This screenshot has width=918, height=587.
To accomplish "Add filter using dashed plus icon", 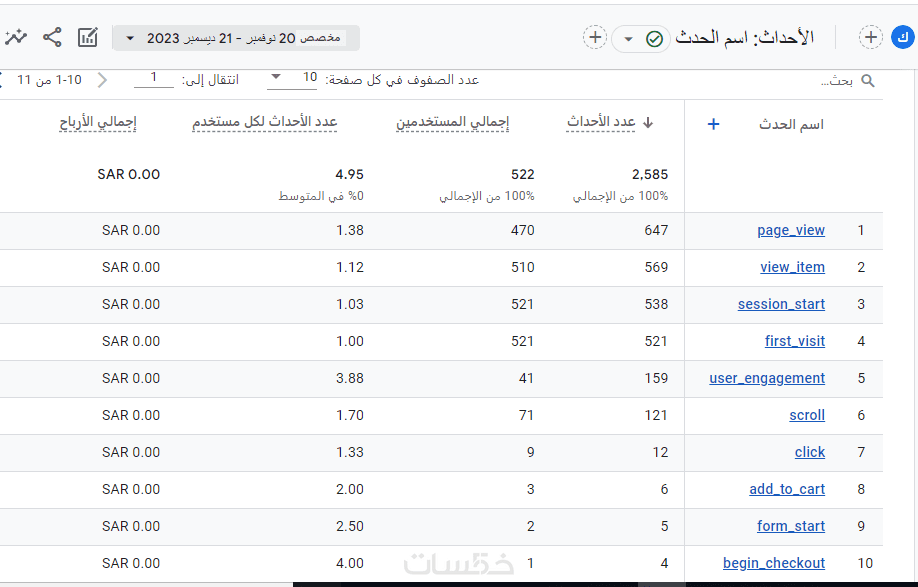I will tap(595, 37).
